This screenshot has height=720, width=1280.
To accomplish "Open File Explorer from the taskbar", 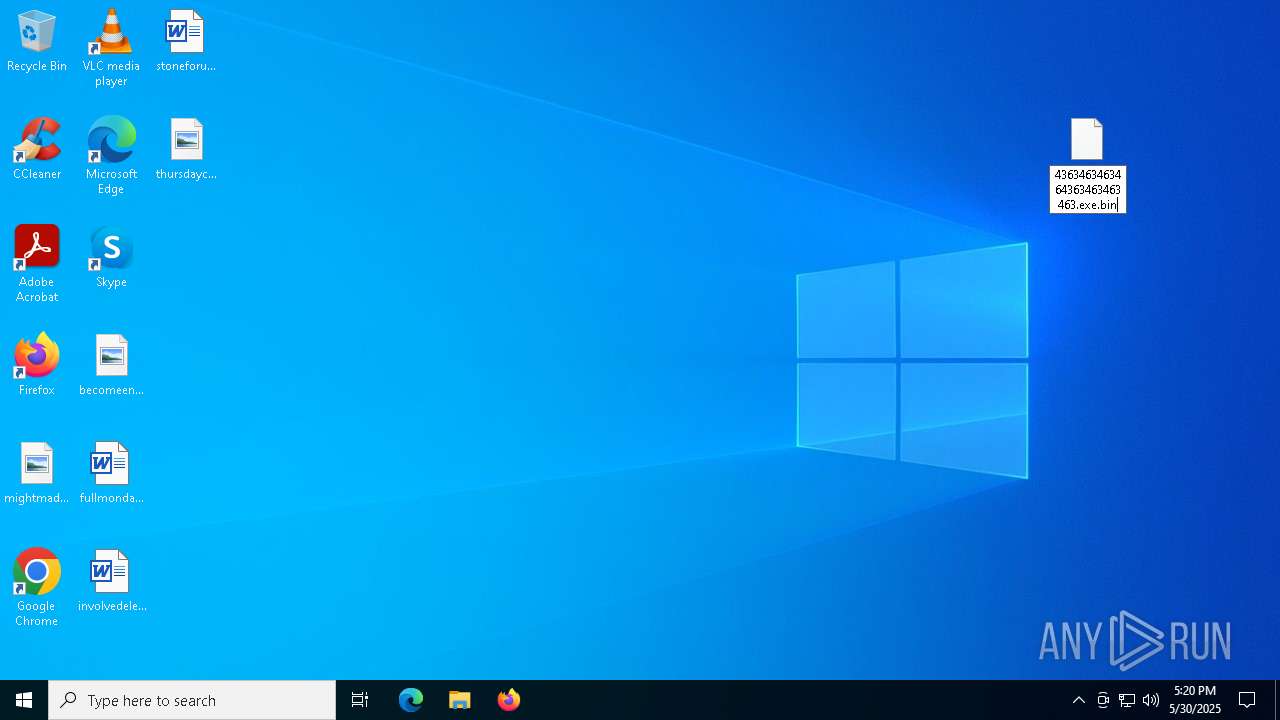I will coord(460,700).
